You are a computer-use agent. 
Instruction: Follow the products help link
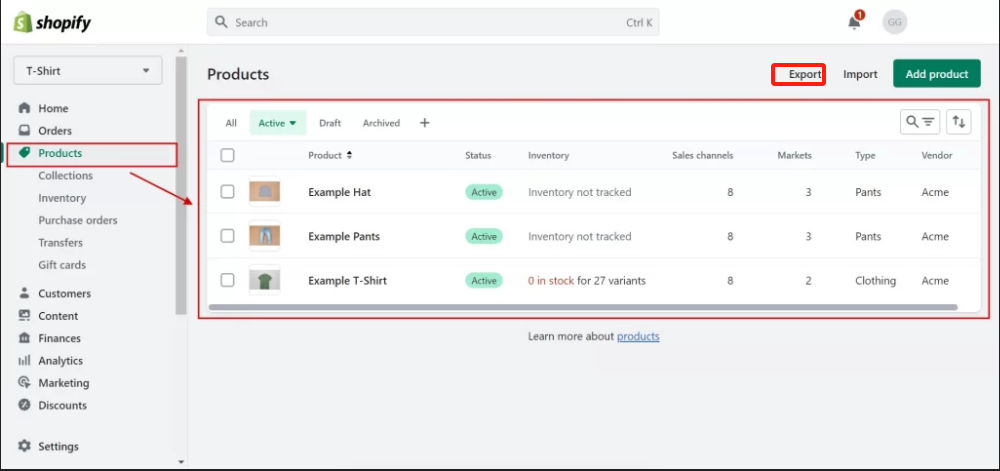point(638,337)
